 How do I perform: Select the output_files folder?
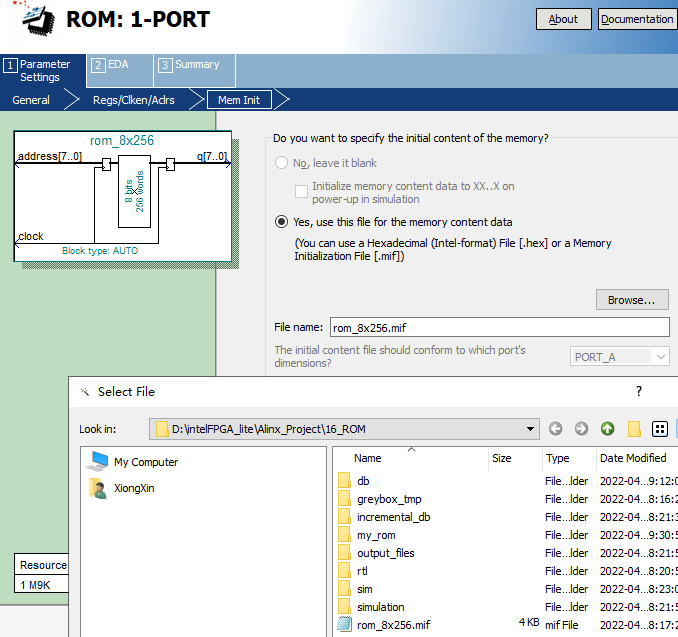click(x=386, y=553)
